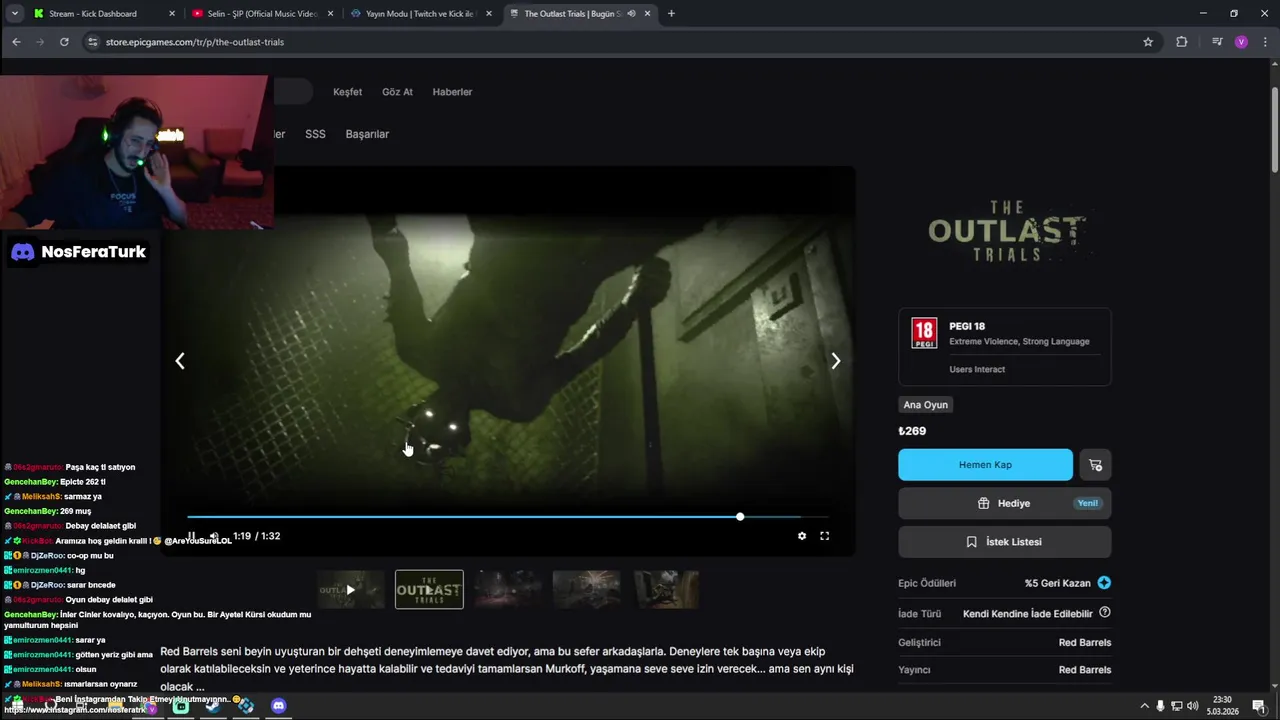Viewport: 1280px width, 720px height.
Task: Click Kendi Kendine İade Edilebilir text
Action: coord(1028,614)
